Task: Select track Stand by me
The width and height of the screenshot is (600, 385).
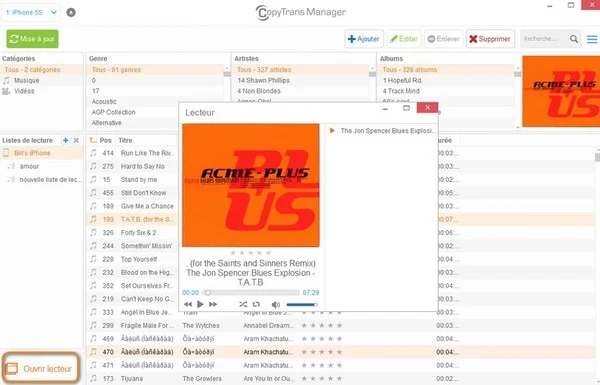Action: pos(139,179)
